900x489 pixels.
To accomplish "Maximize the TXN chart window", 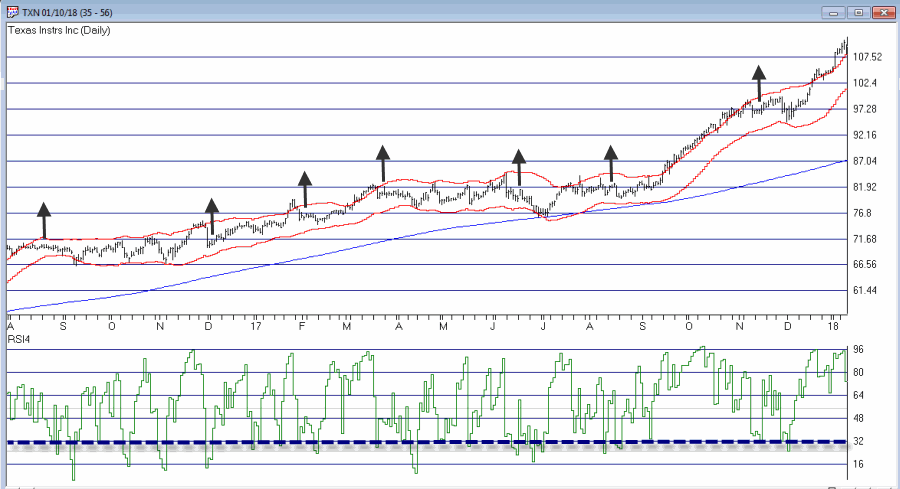I will pyautogui.click(x=859, y=13).
